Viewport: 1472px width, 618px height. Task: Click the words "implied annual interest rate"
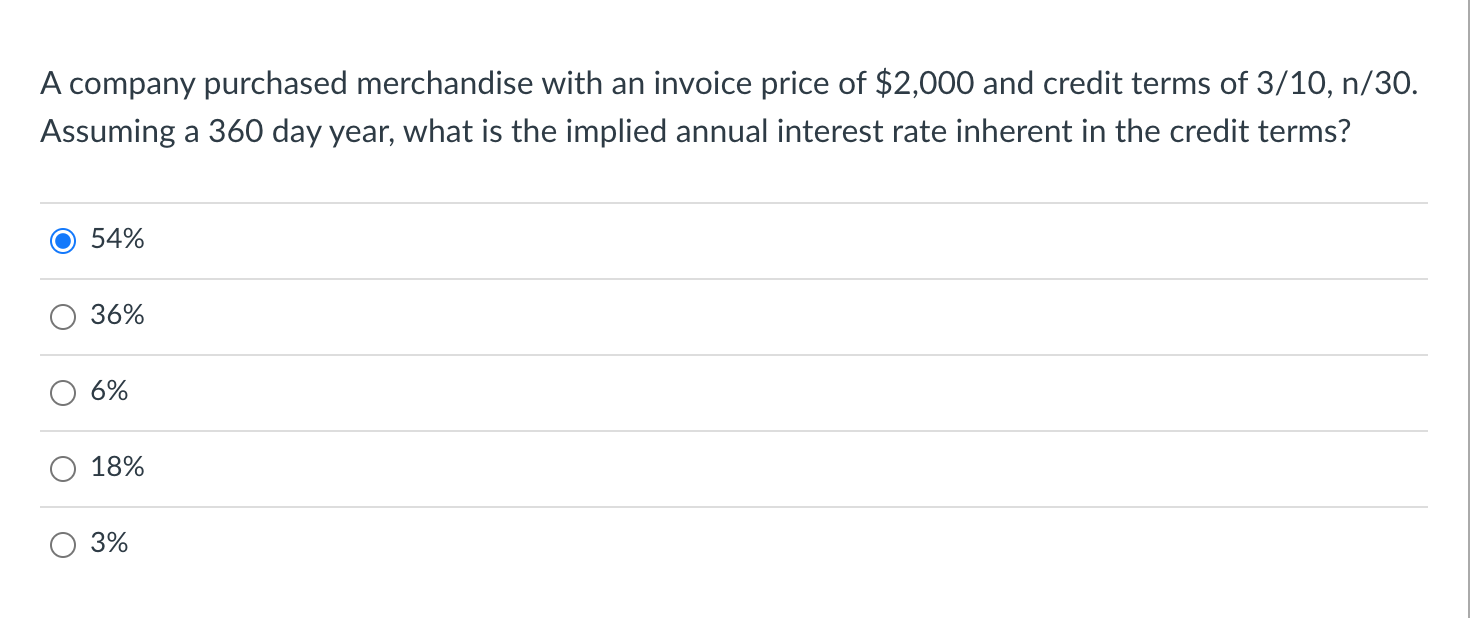[x=773, y=133]
